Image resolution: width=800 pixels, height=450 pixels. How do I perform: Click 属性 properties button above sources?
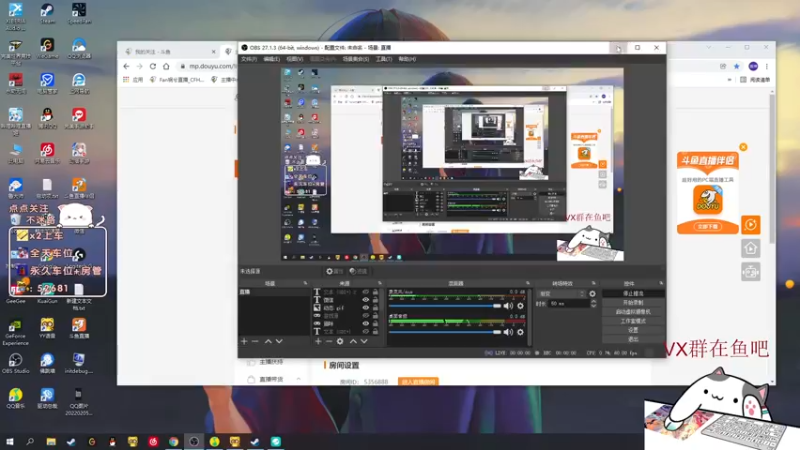click(x=335, y=271)
